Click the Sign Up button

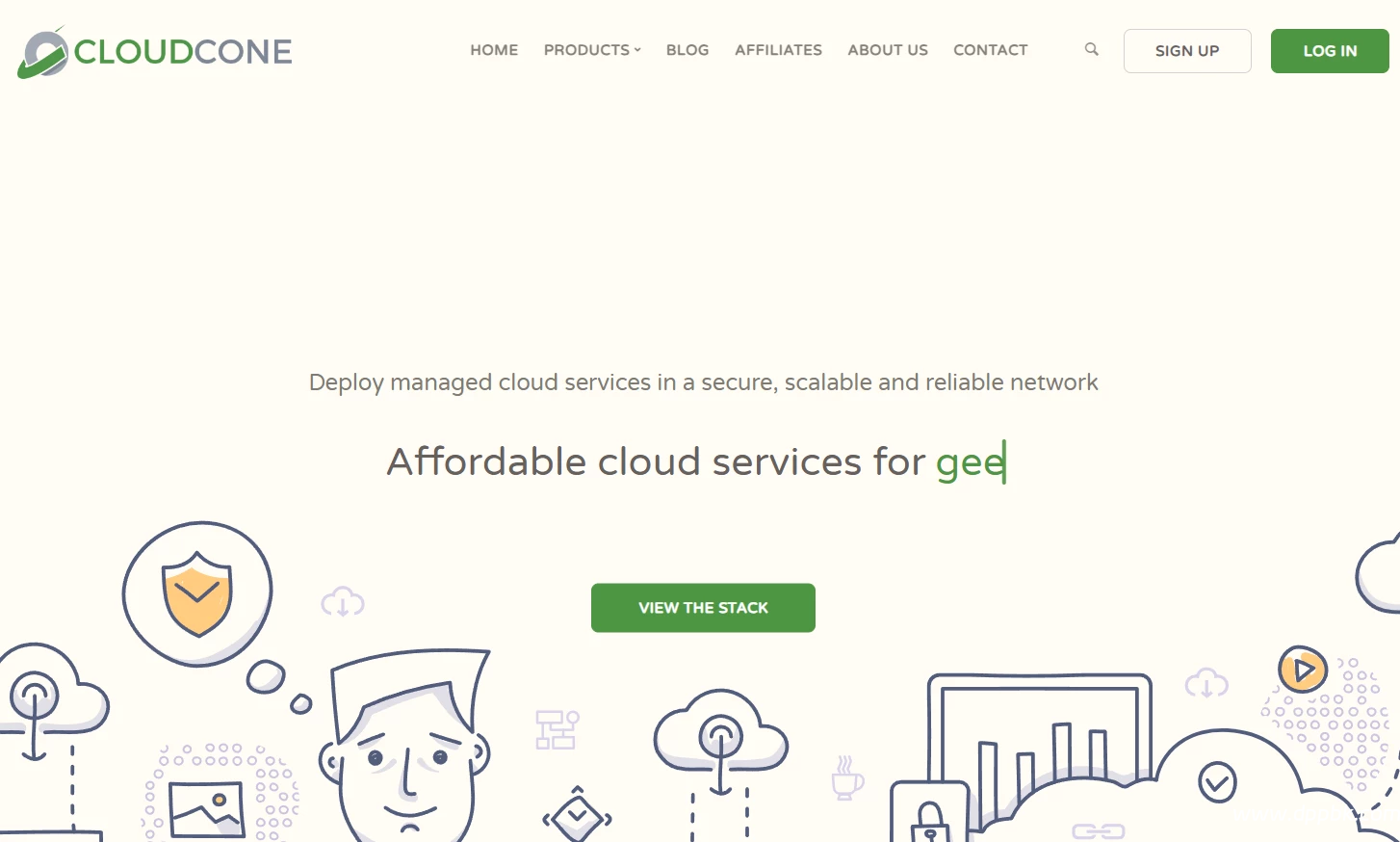1187,51
